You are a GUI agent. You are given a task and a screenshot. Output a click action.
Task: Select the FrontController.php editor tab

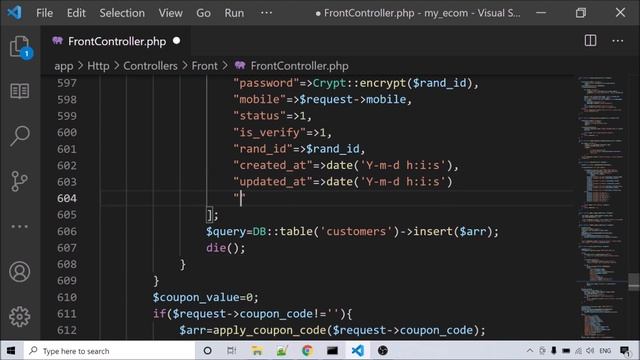[116, 41]
